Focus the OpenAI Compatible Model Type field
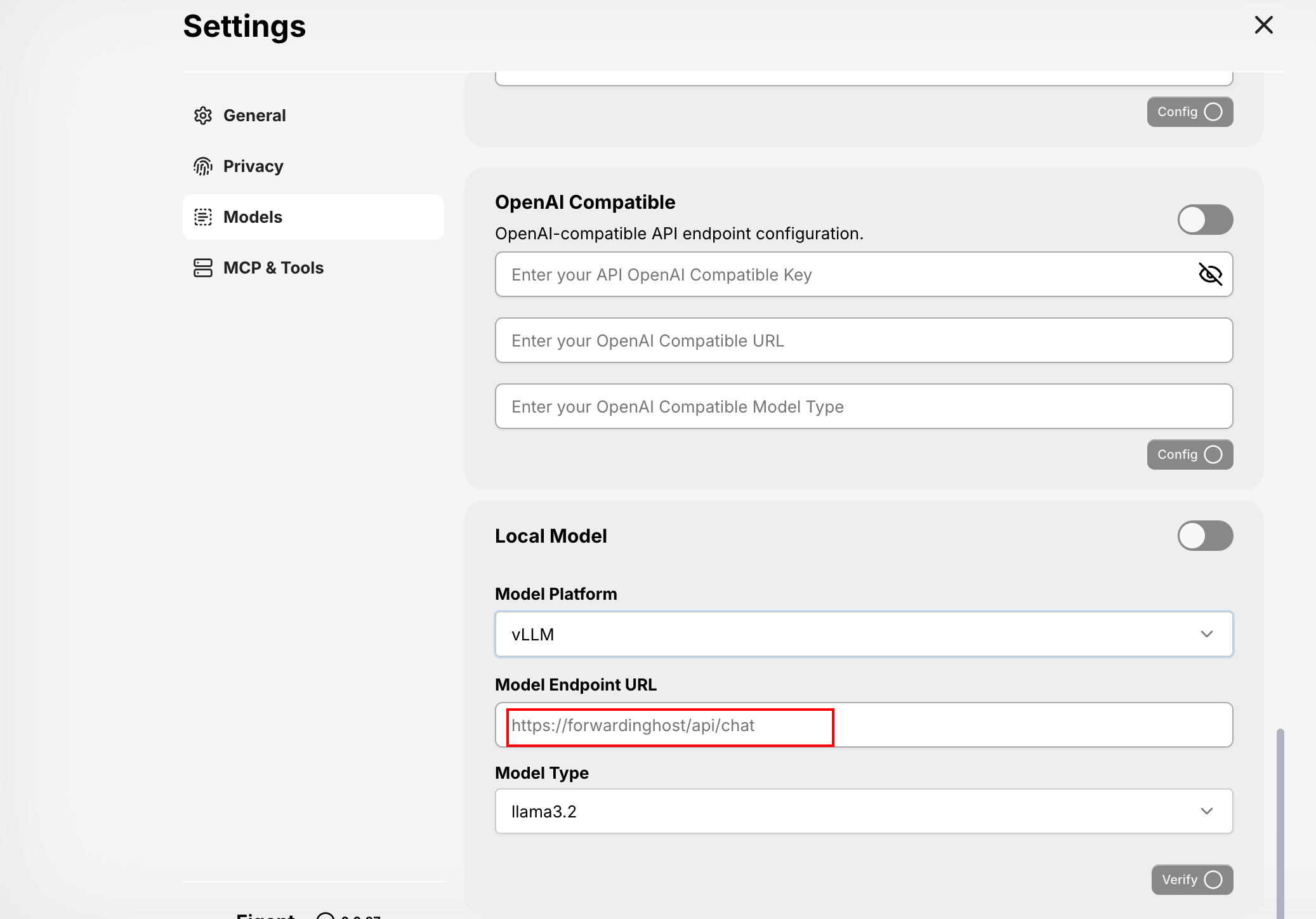Screen dimensions: 1316x919 tap(864, 406)
